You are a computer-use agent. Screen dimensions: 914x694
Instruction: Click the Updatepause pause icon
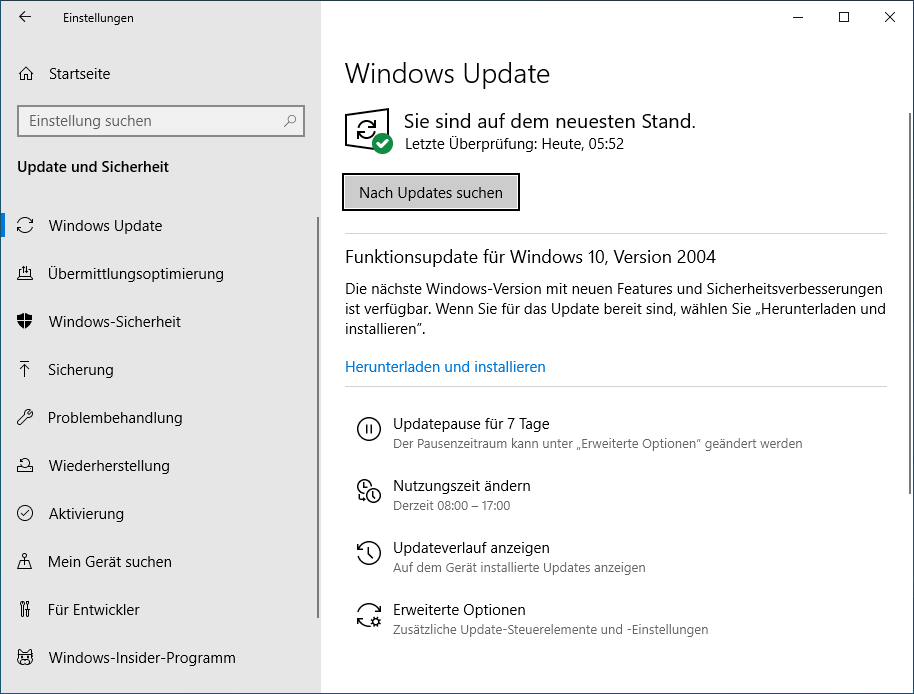(369, 430)
